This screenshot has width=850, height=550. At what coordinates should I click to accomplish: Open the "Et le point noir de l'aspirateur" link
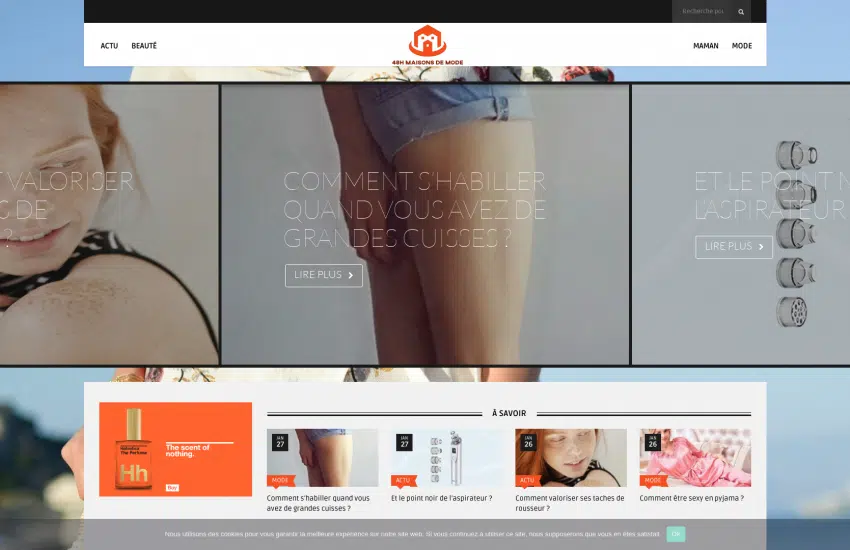pyautogui.click(x=441, y=498)
